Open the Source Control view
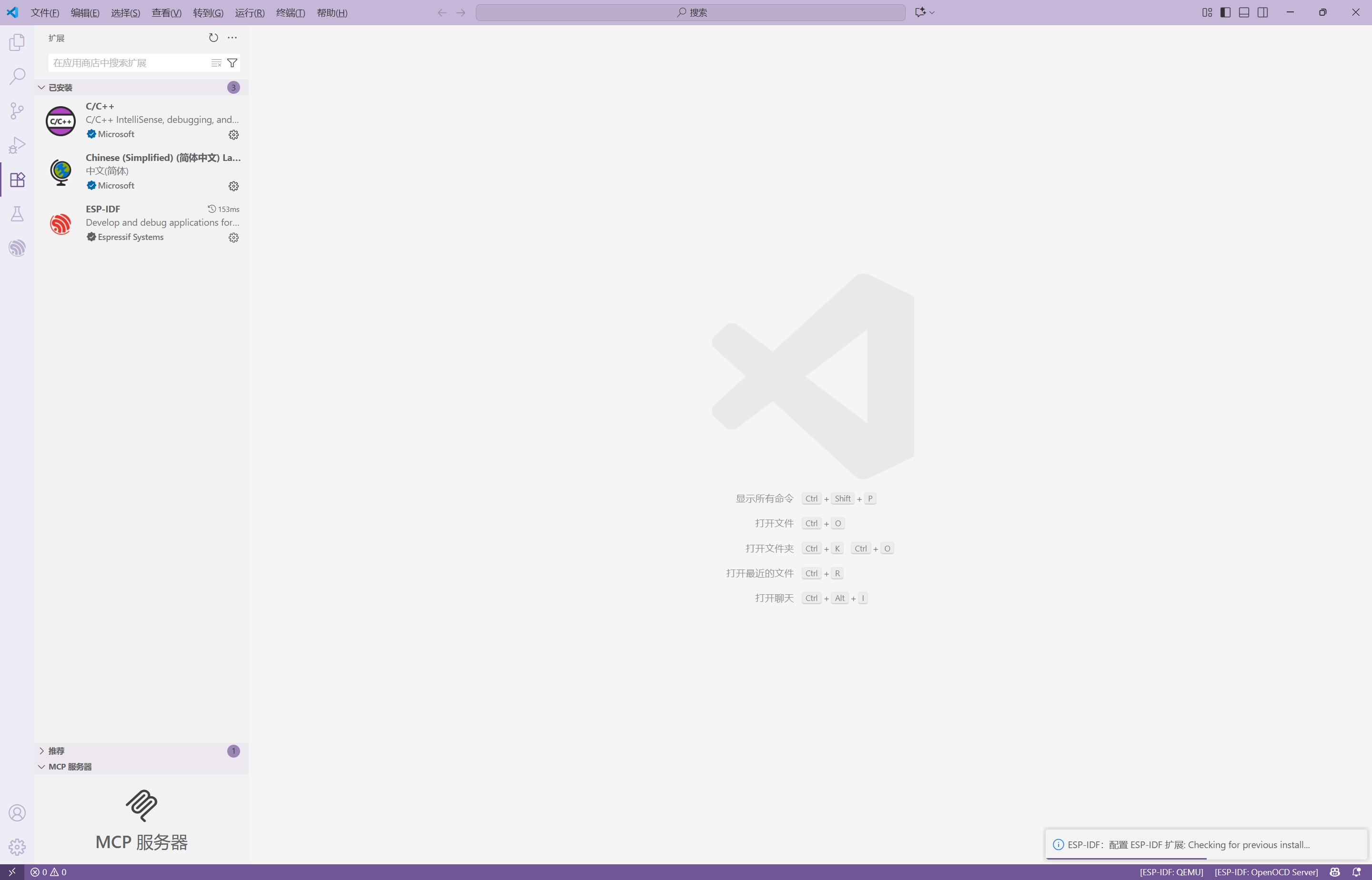Viewport: 1372px width, 880px height. [17, 111]
